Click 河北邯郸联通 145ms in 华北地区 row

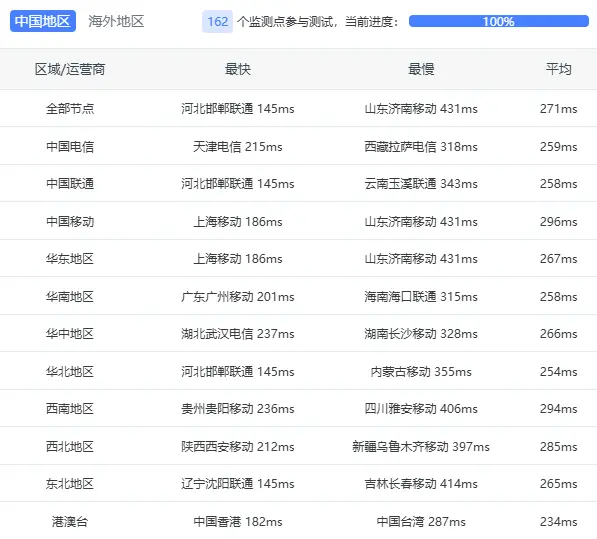click(238, 372)
